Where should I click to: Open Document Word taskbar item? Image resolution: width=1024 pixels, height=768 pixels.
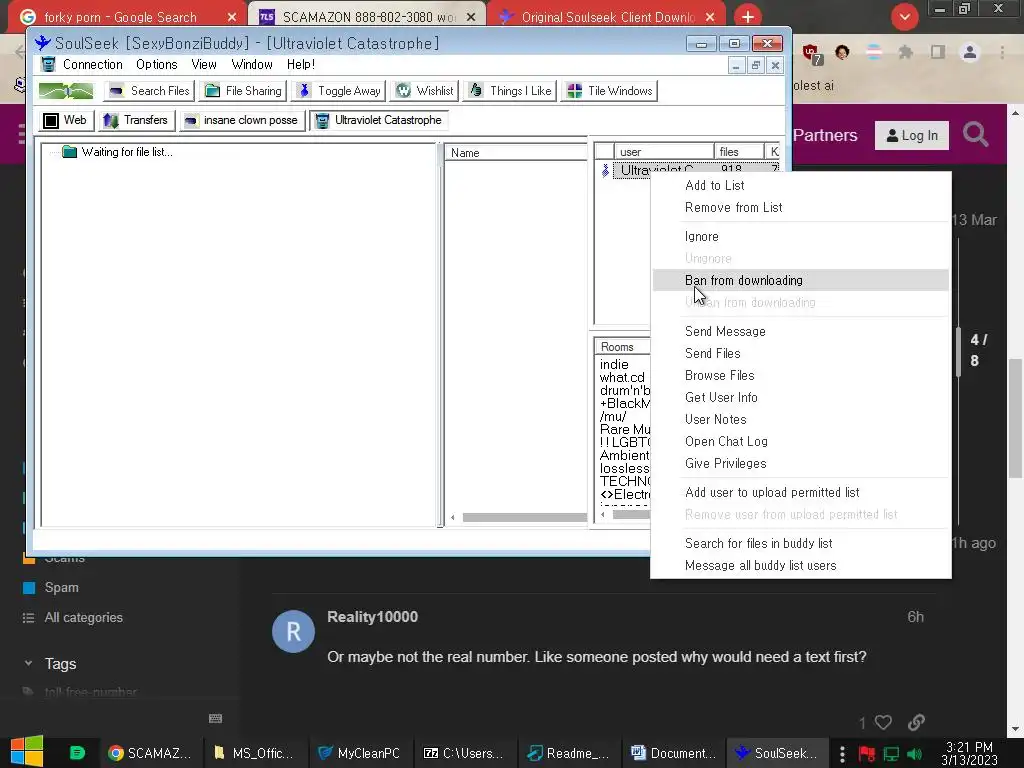673,753
